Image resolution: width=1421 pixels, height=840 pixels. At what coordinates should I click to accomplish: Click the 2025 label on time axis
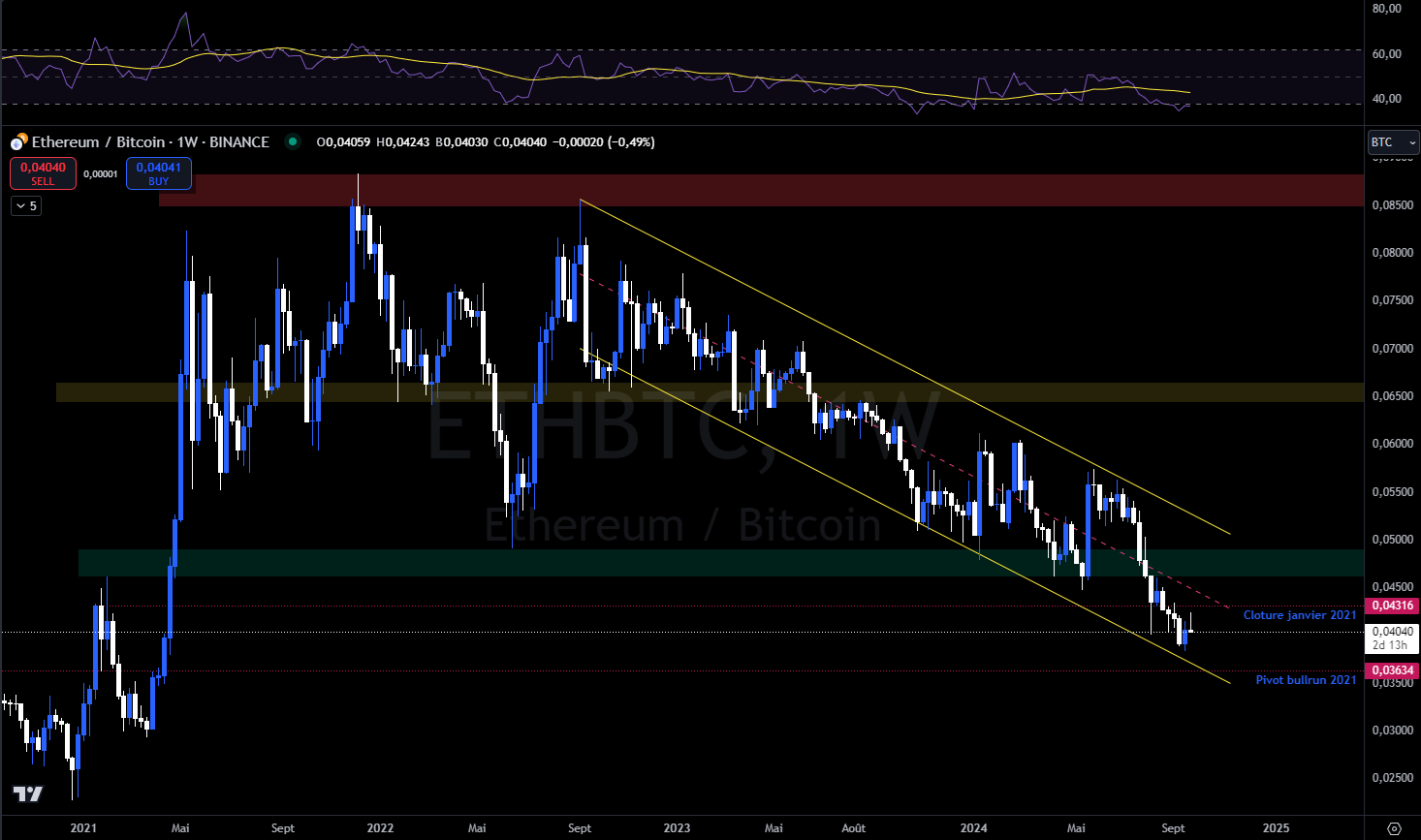click(x=1277, y=828)
